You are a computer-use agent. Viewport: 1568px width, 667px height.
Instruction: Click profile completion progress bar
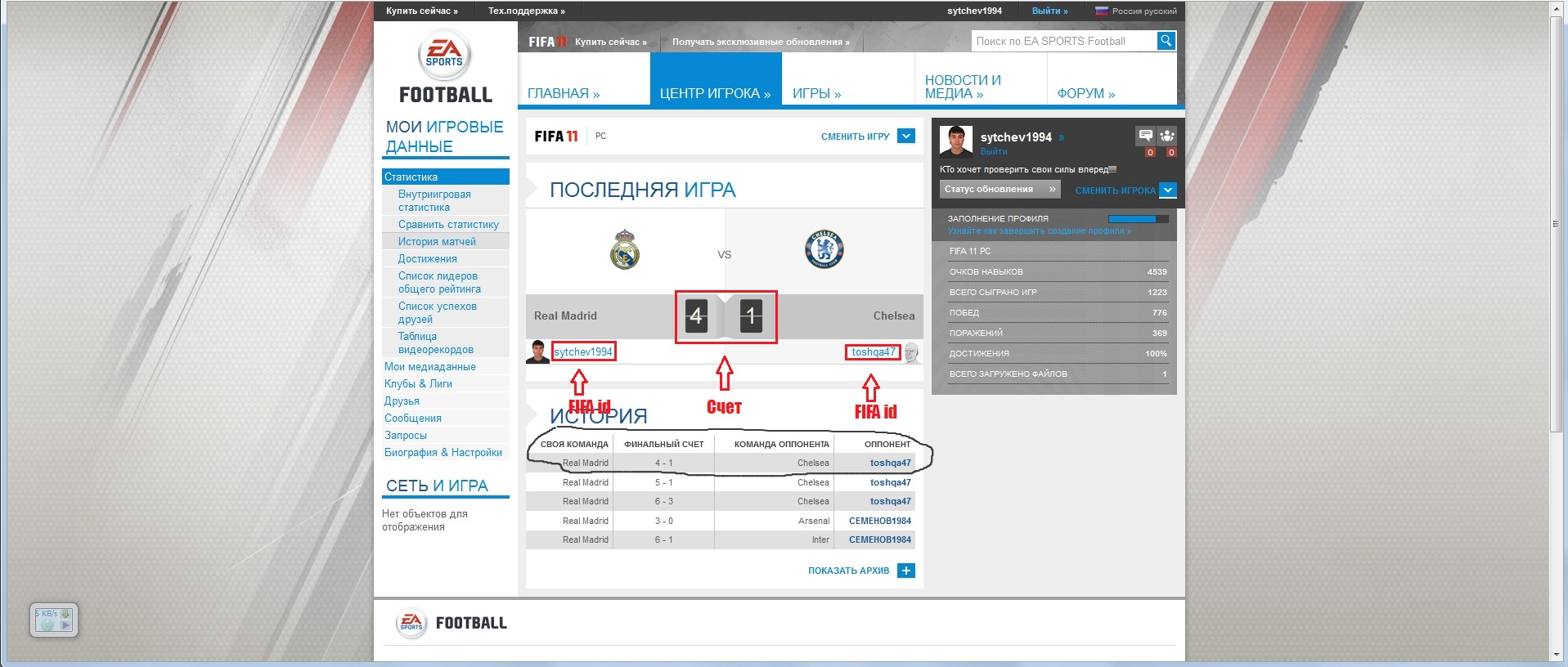[1138, 219]
